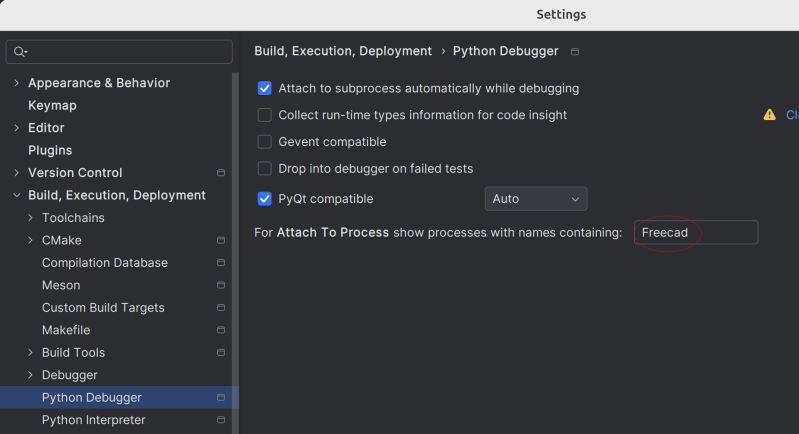Click project-level icon beside CMake
The height and width of the screenshot is (434, 799).
(221, 241)
